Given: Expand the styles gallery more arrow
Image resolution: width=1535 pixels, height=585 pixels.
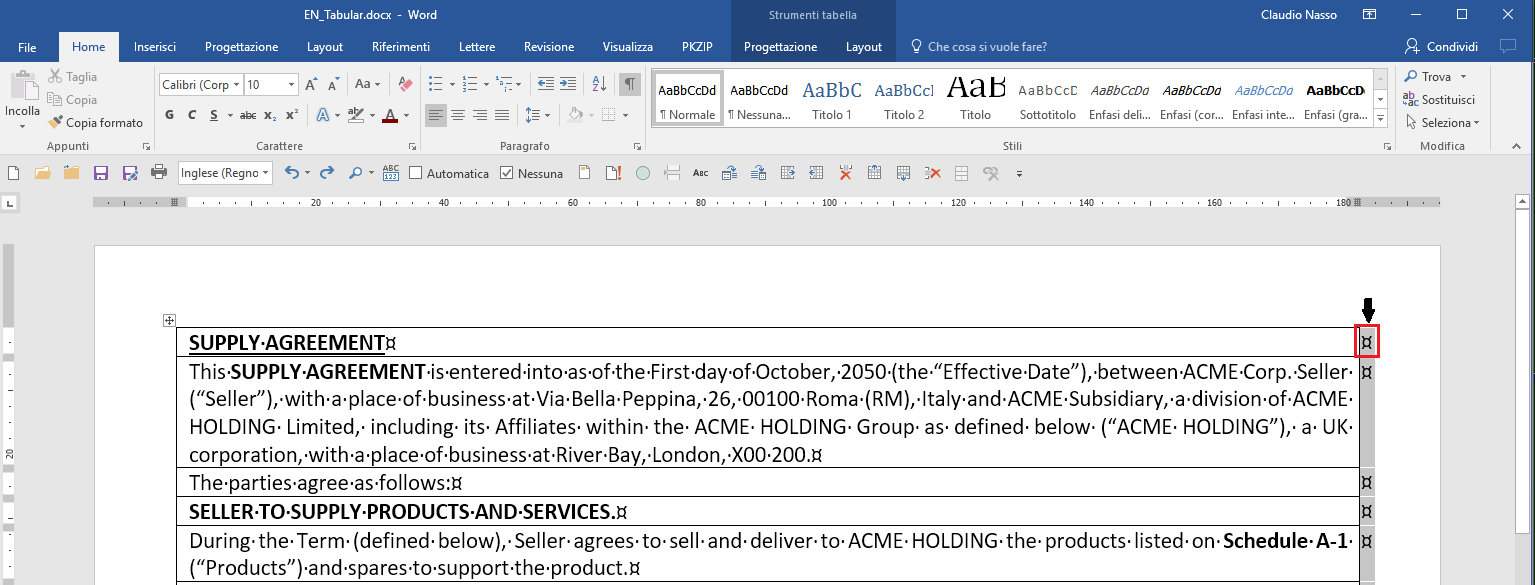Looking at the screenshot, I should click(x=1381, y=119).
